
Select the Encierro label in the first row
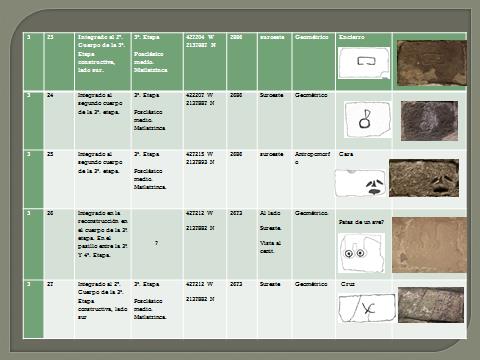coord(351,37)
